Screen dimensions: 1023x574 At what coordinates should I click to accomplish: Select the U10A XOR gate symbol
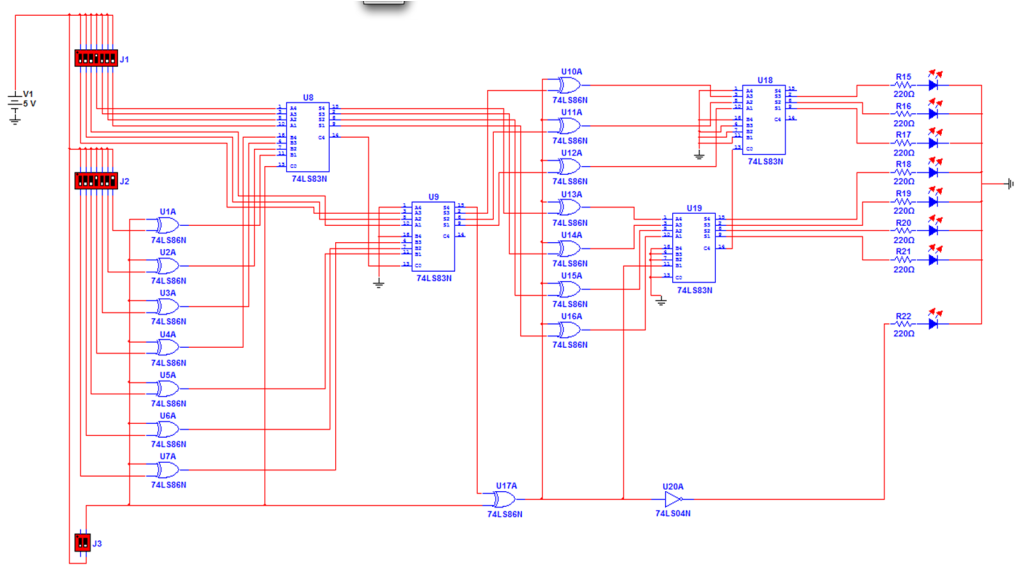pos(569,85)
